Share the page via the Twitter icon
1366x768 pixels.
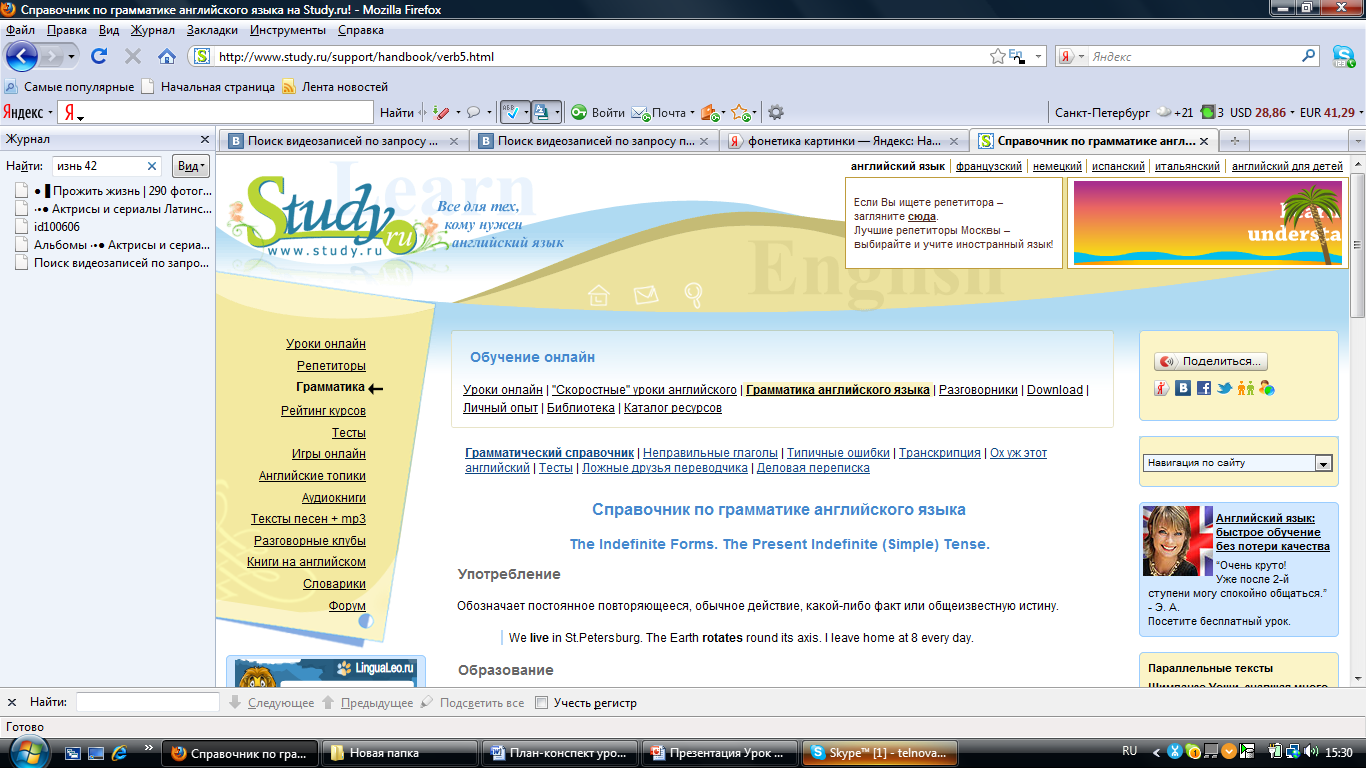point(1224,388)
